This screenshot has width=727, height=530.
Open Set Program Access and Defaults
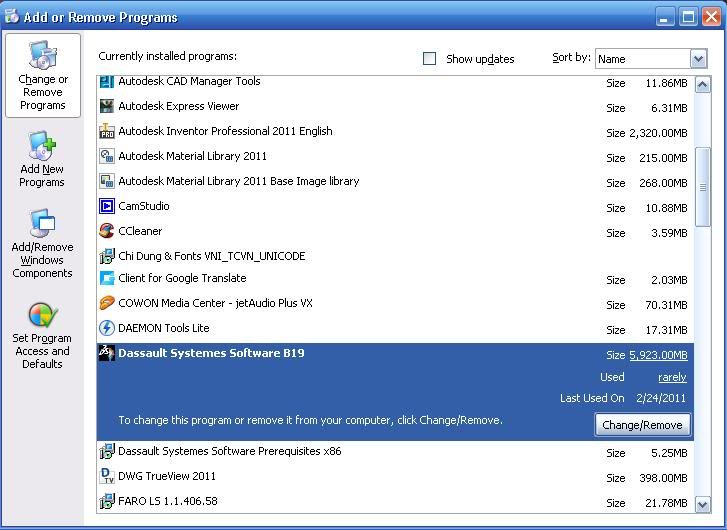tap(42, 335)
